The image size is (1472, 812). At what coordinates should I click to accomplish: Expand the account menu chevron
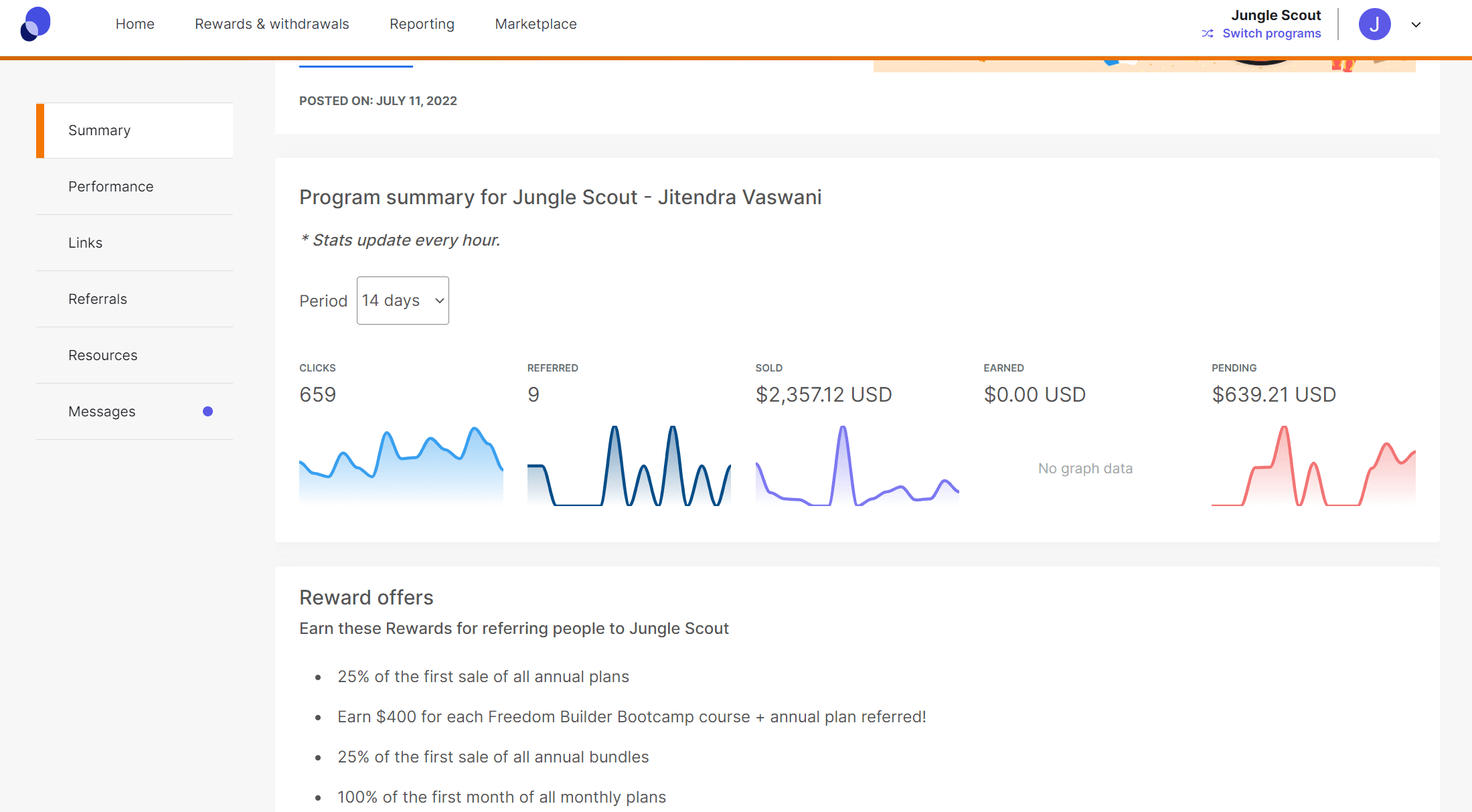1416,25
